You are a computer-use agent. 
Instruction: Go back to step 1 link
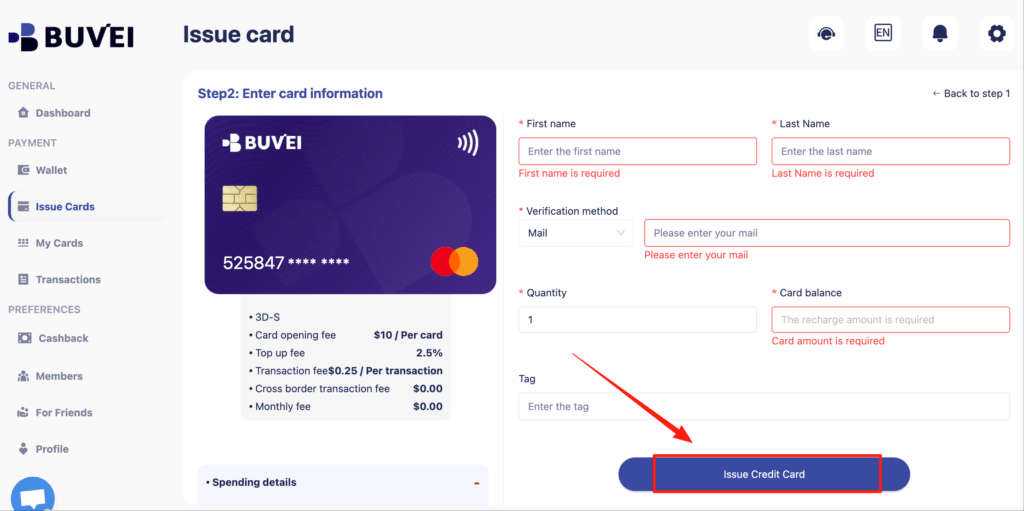[971, 94]
